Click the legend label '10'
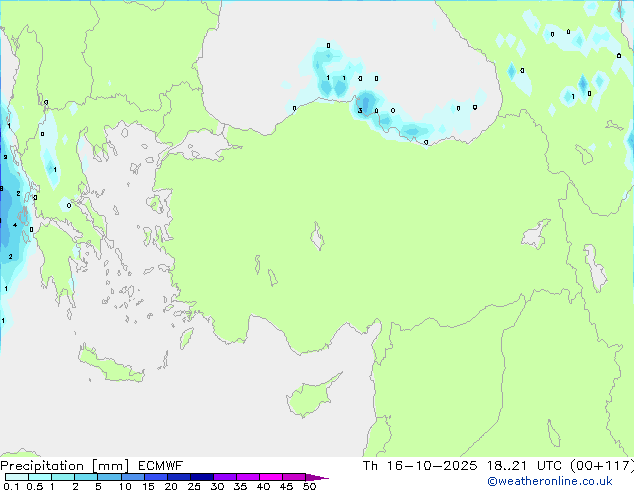This screenshot has width=634, height=490. pos(125,486)
